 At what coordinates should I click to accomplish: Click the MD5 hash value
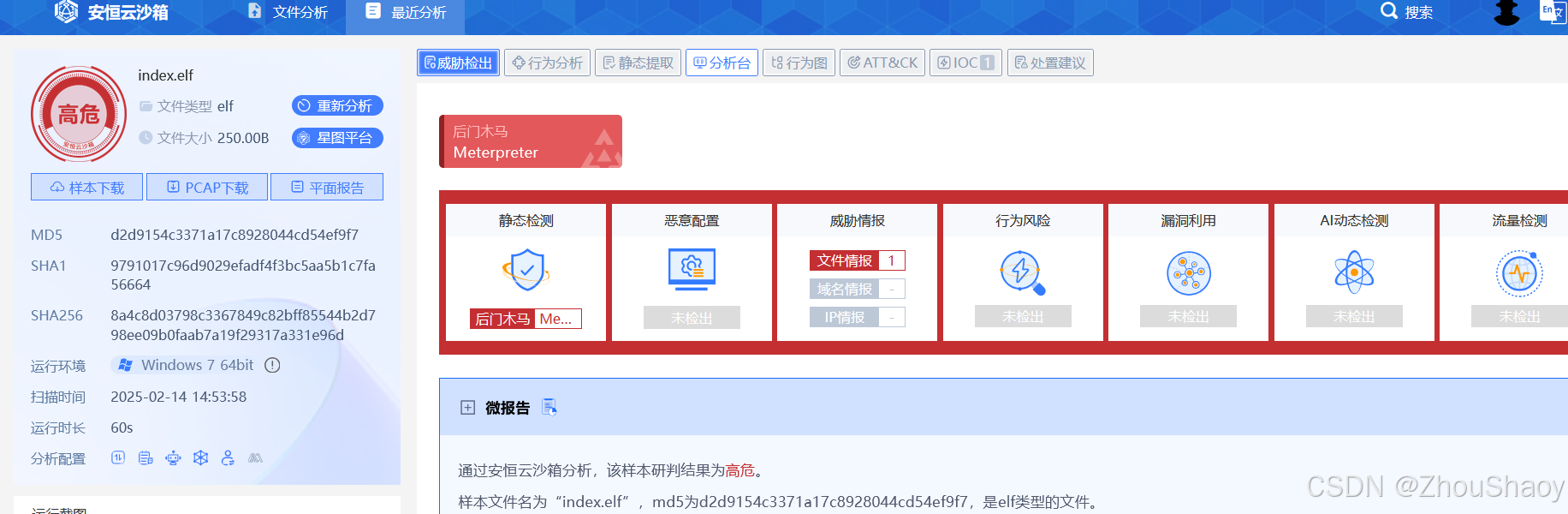(x=235, y=235)
